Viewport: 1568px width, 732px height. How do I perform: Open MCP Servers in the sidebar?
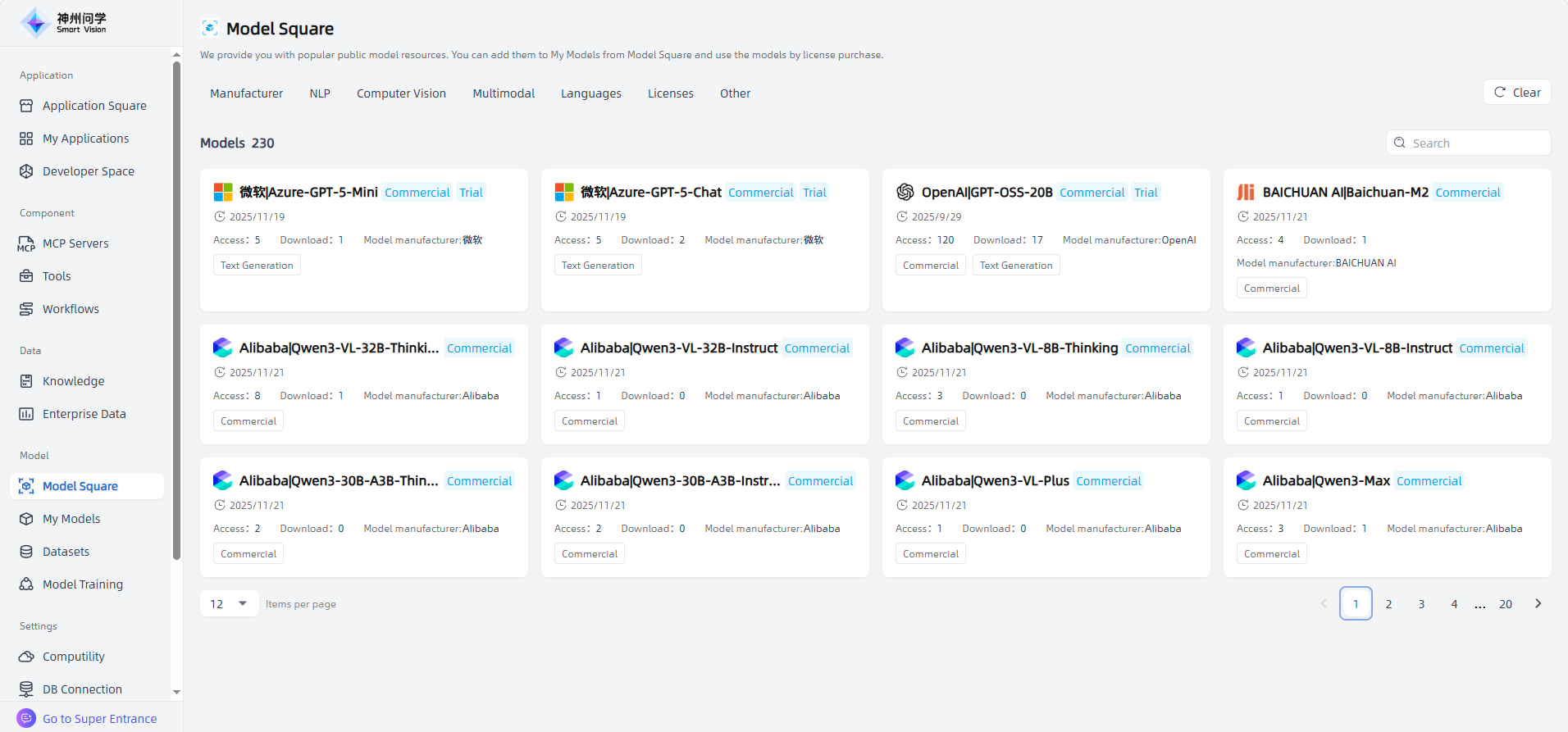tap(75, 243)
